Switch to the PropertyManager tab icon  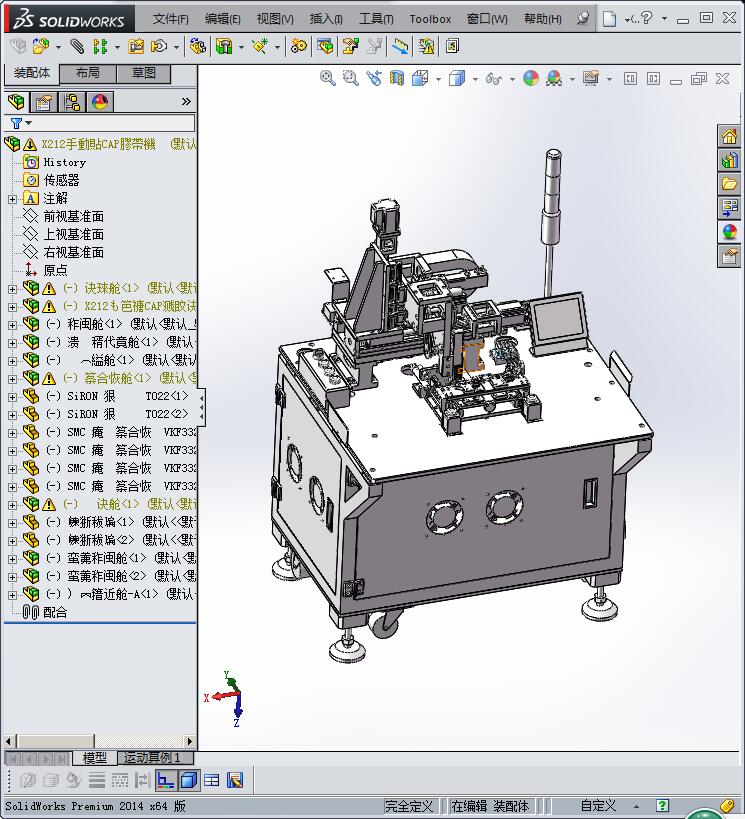[x=44, y=102]
